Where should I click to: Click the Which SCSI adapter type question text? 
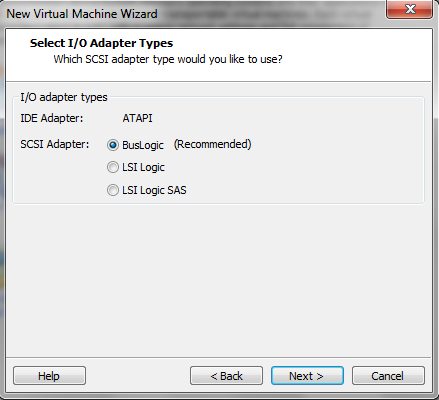tap(168, 59)
